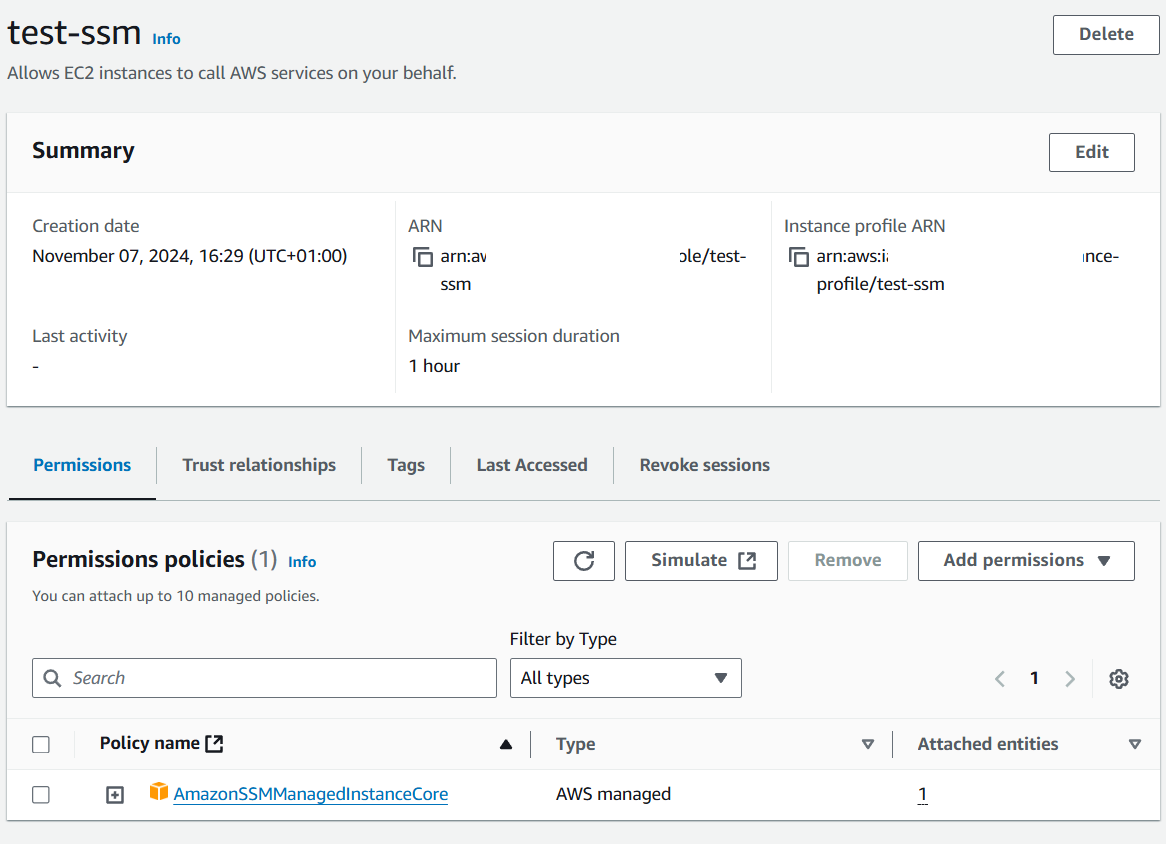The width and height of the screenshot is (1166, 844).
Task: Select the AmazonSSMManagedInstanceCore row checkbox
Action: pos(41,794)
